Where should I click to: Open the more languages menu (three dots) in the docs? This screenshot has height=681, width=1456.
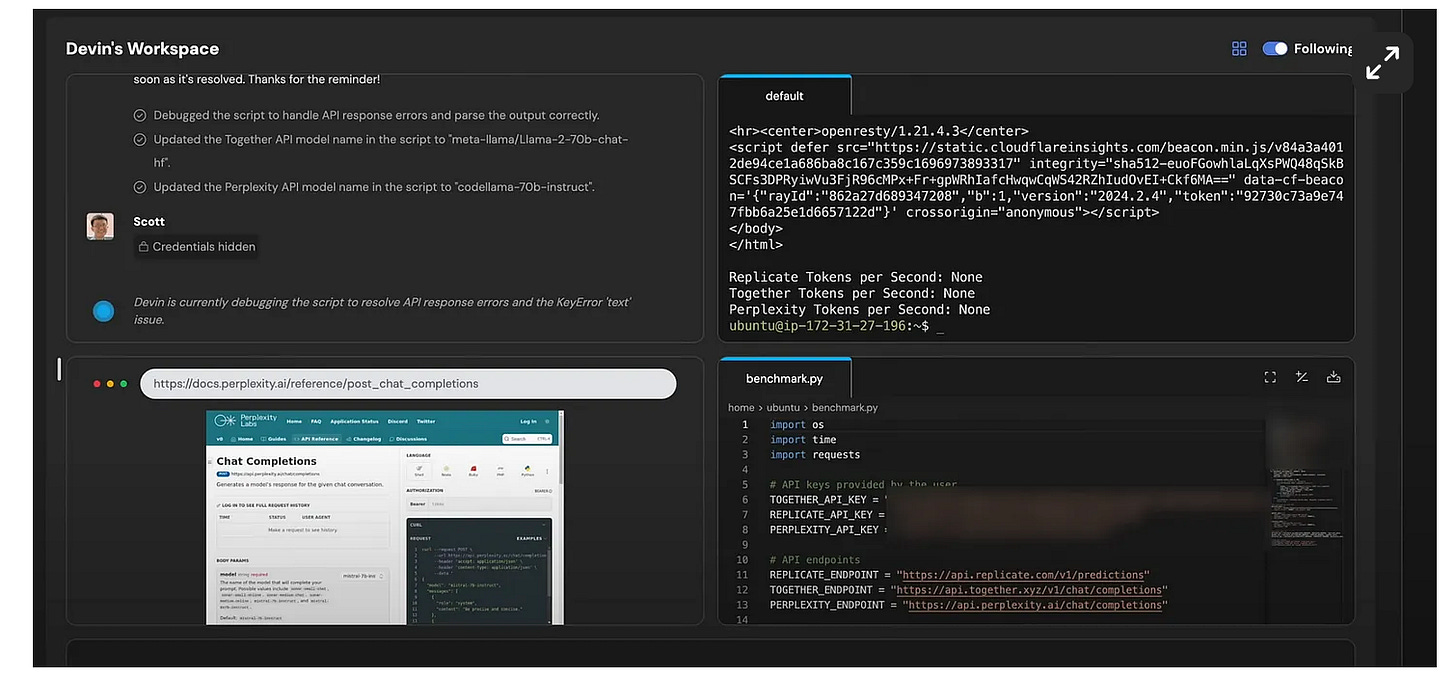pyautogui.click(x=547, y=471)
